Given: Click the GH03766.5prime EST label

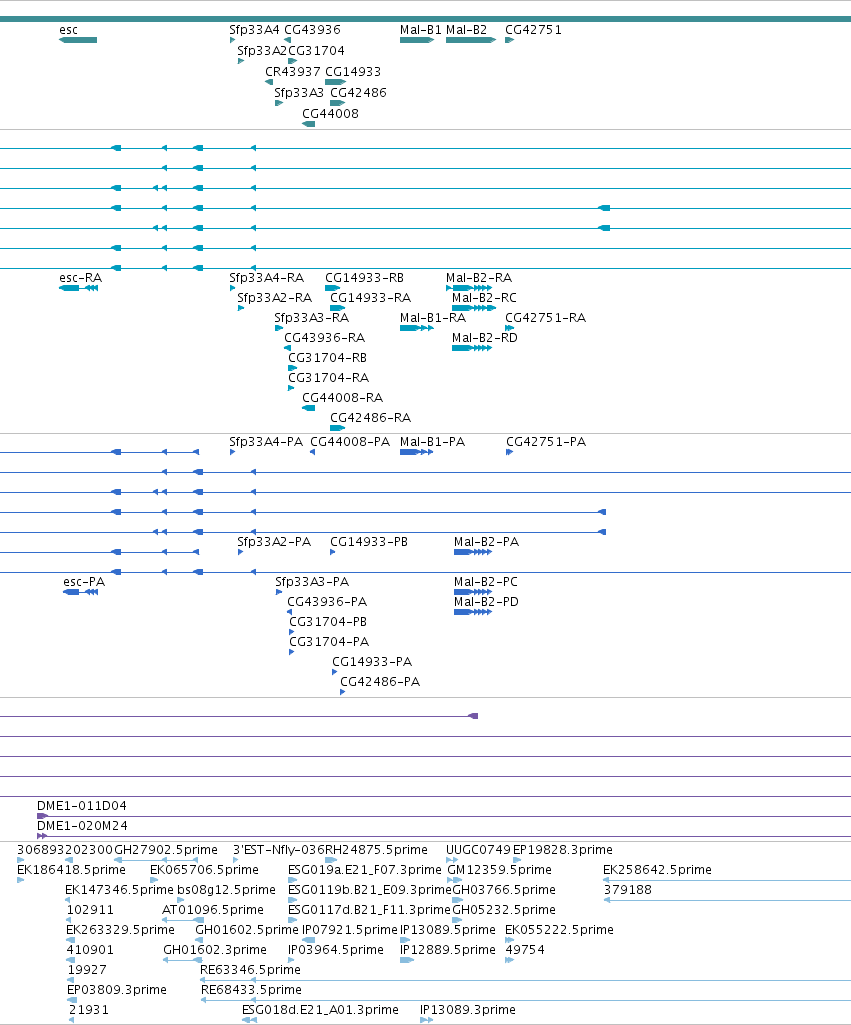Looking at the screenshot, I should click(504, 890).
